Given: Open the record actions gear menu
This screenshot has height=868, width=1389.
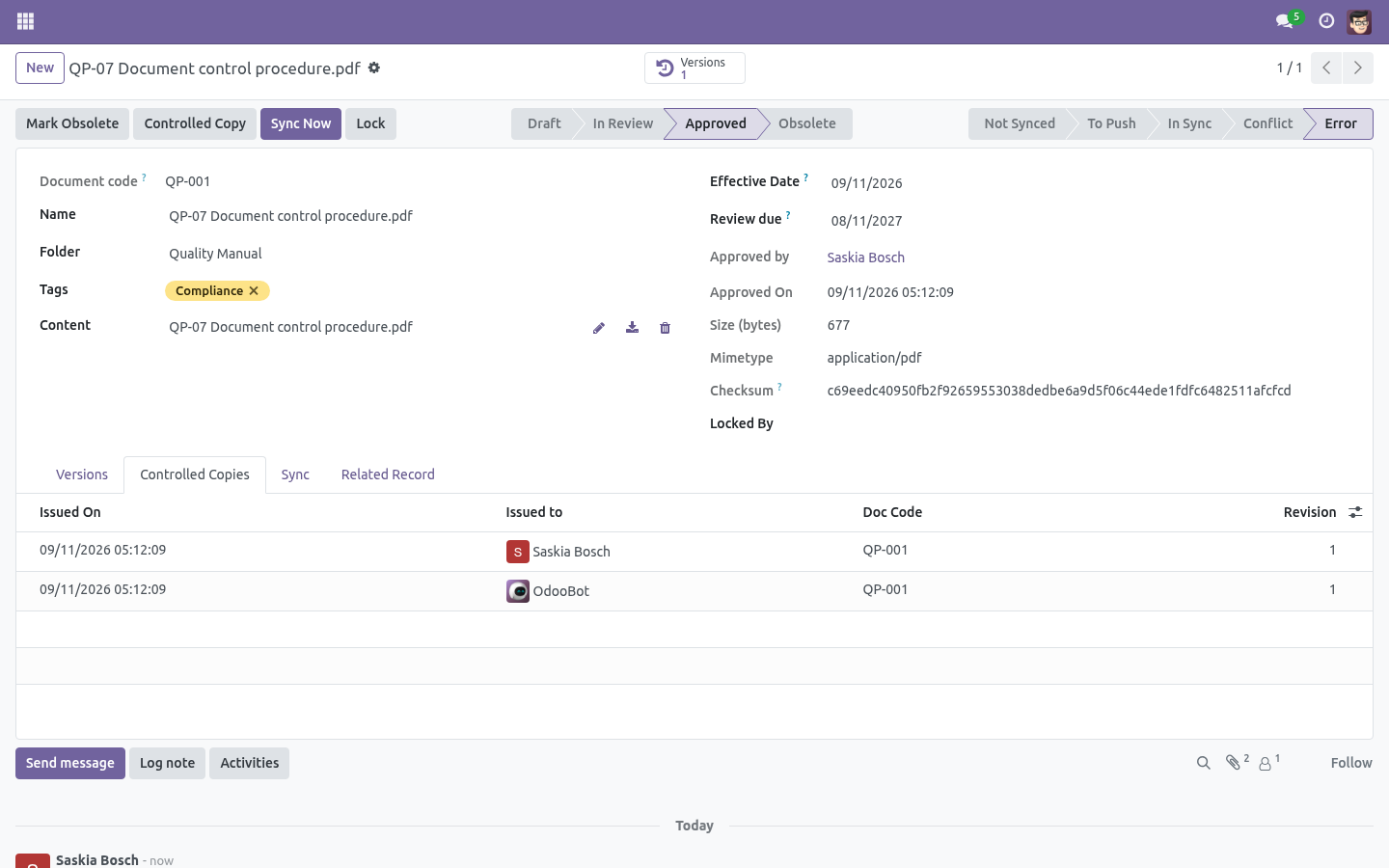Looking at the screenshot, I should click(x=374, y=68).
